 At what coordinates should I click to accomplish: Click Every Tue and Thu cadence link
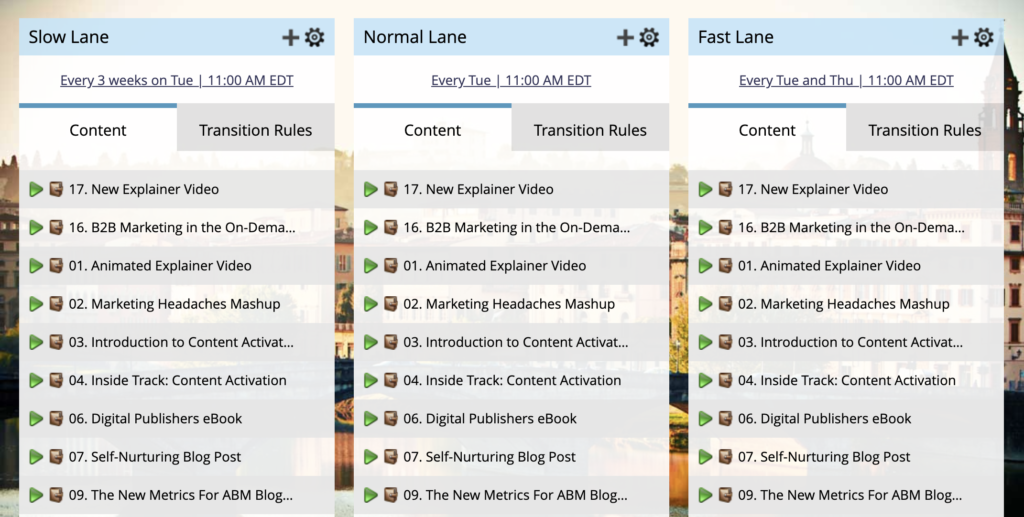click(x=846, y=81)
